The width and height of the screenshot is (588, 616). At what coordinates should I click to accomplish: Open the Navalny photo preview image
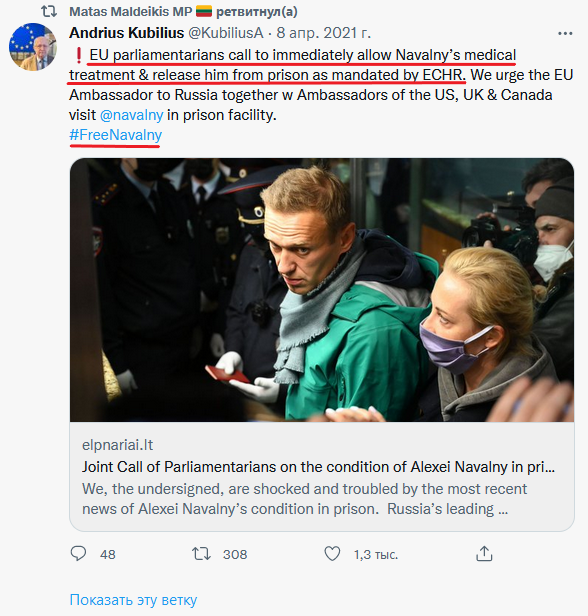[322, 290]
